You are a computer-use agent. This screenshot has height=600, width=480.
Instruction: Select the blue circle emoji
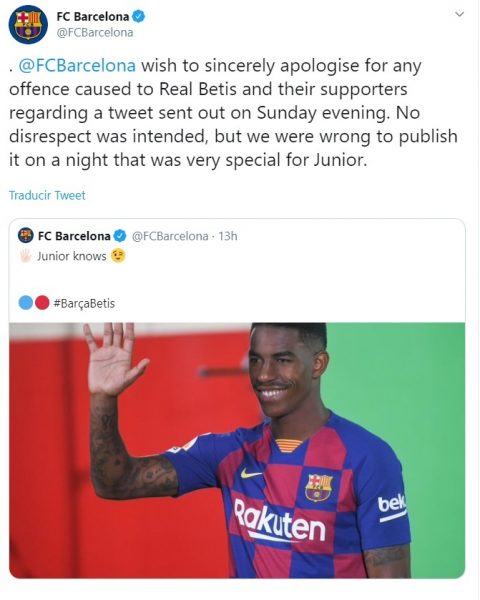pyautogui.click(x=26, y=303)
